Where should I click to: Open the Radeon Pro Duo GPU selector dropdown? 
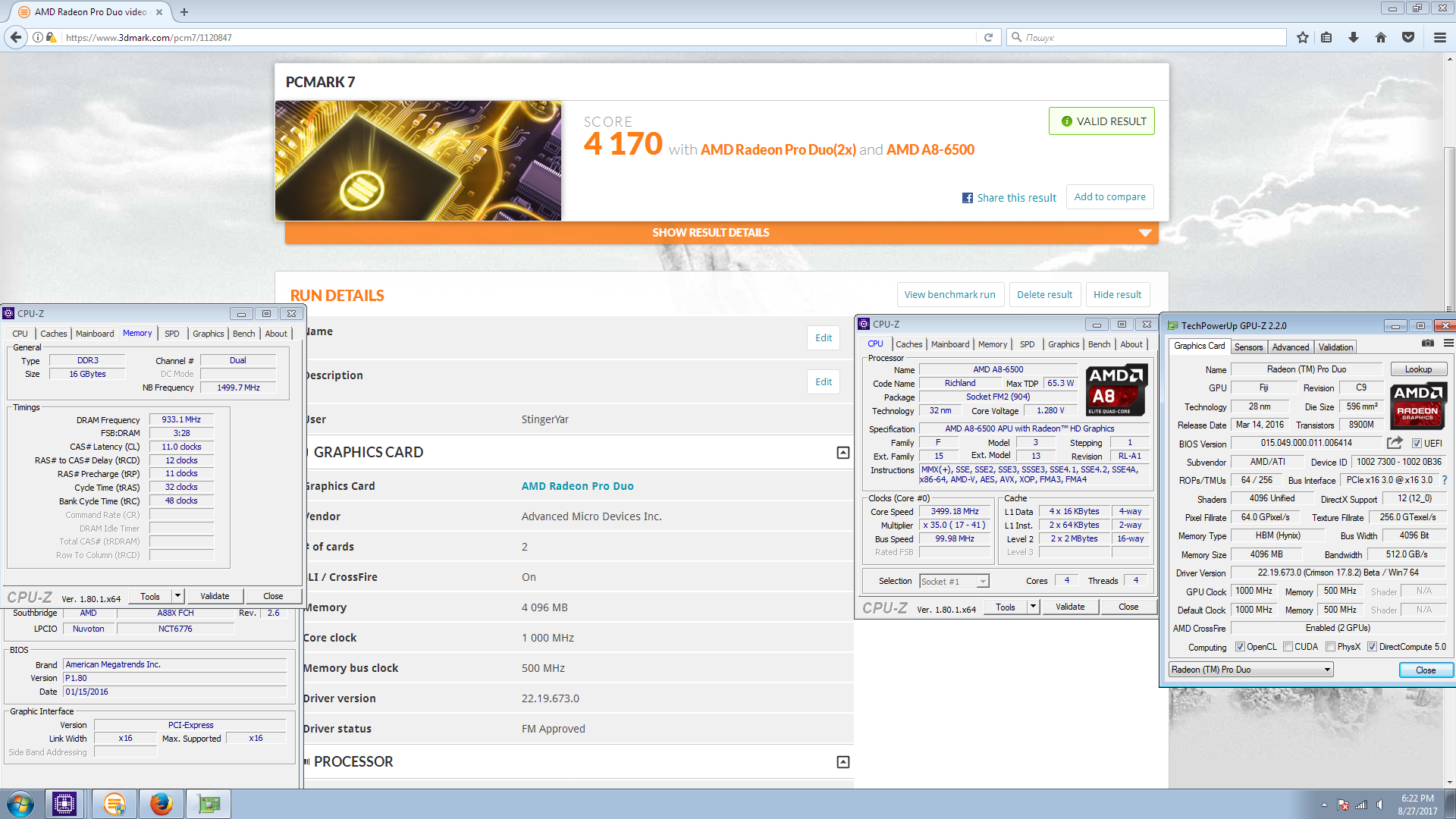pyautogui.click(x=1250, y=670)
